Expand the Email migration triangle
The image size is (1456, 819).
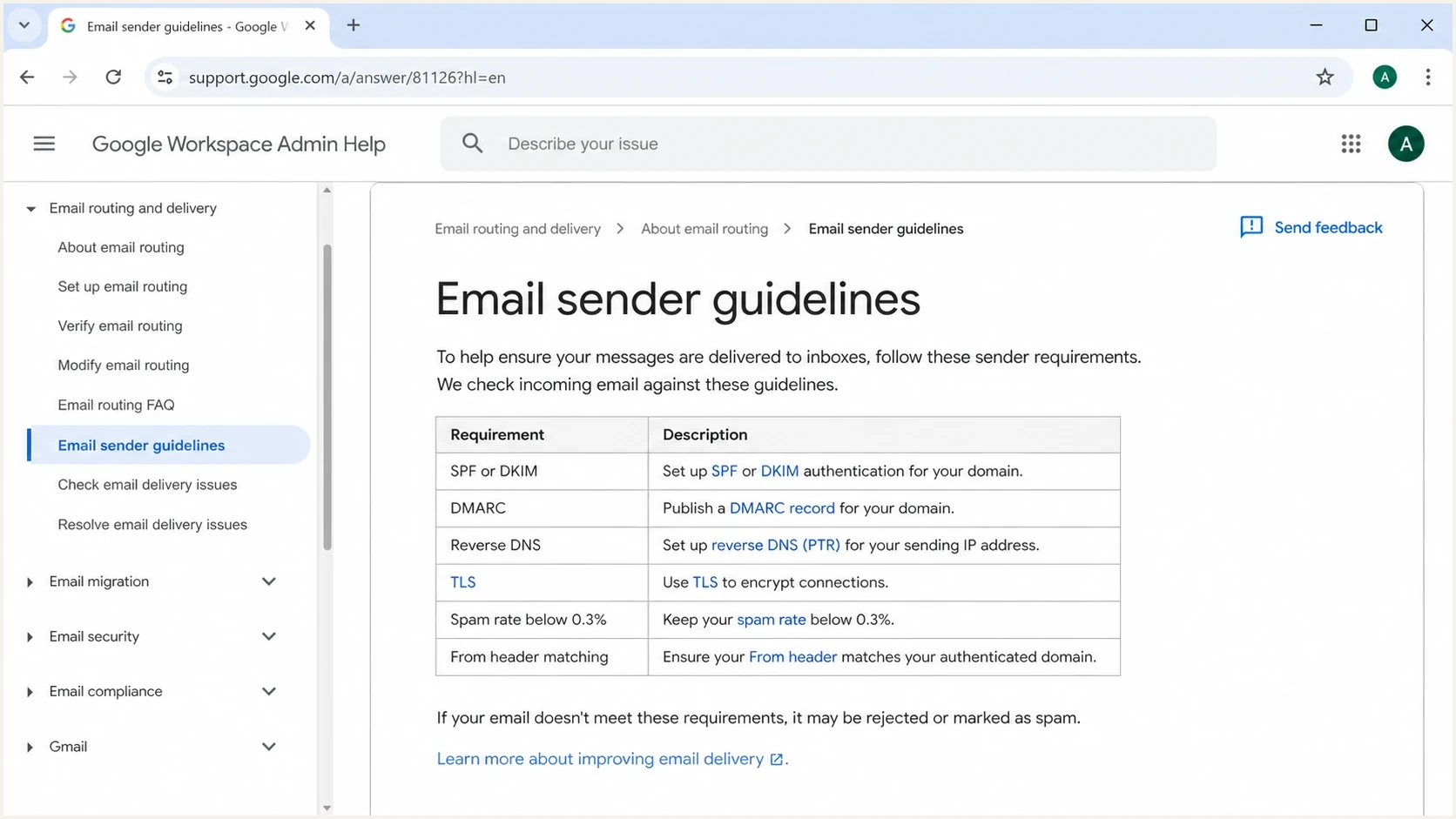tap(30, 582)
